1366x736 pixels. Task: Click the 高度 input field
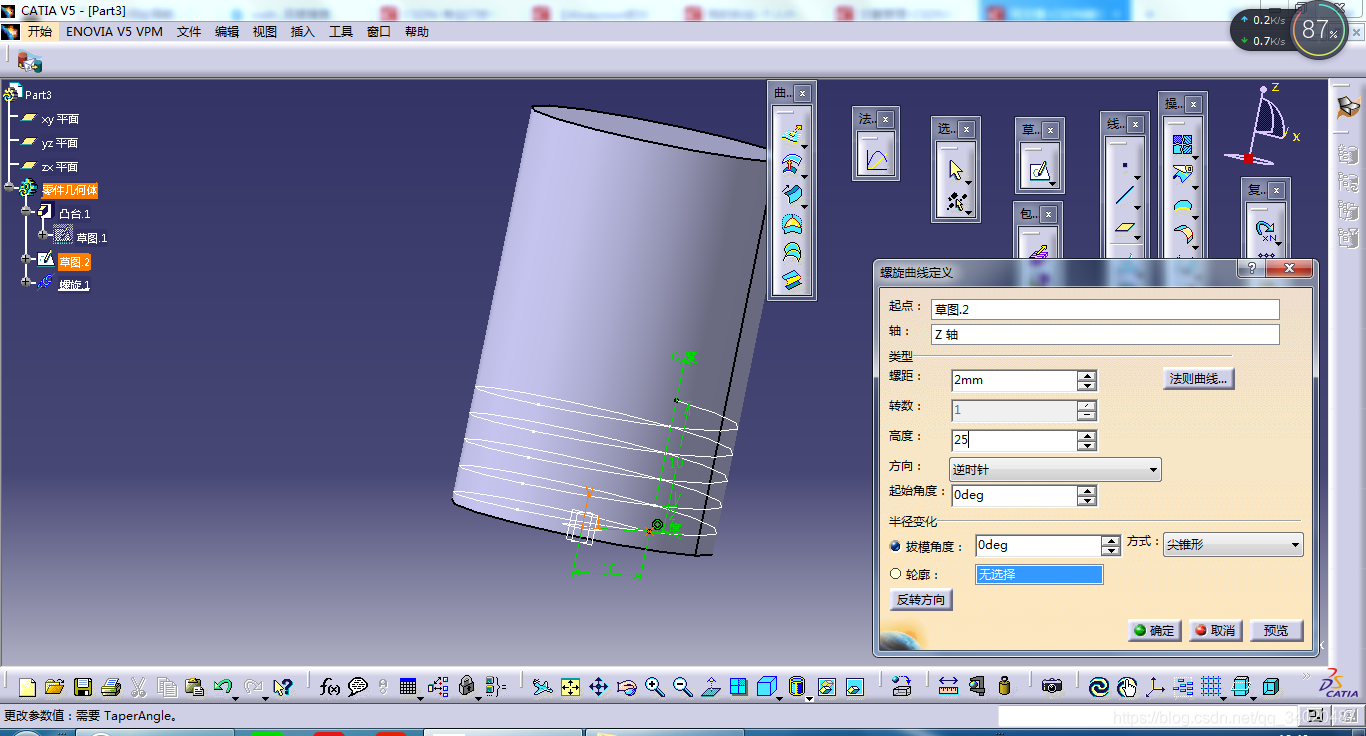[x=1012, y=440]
